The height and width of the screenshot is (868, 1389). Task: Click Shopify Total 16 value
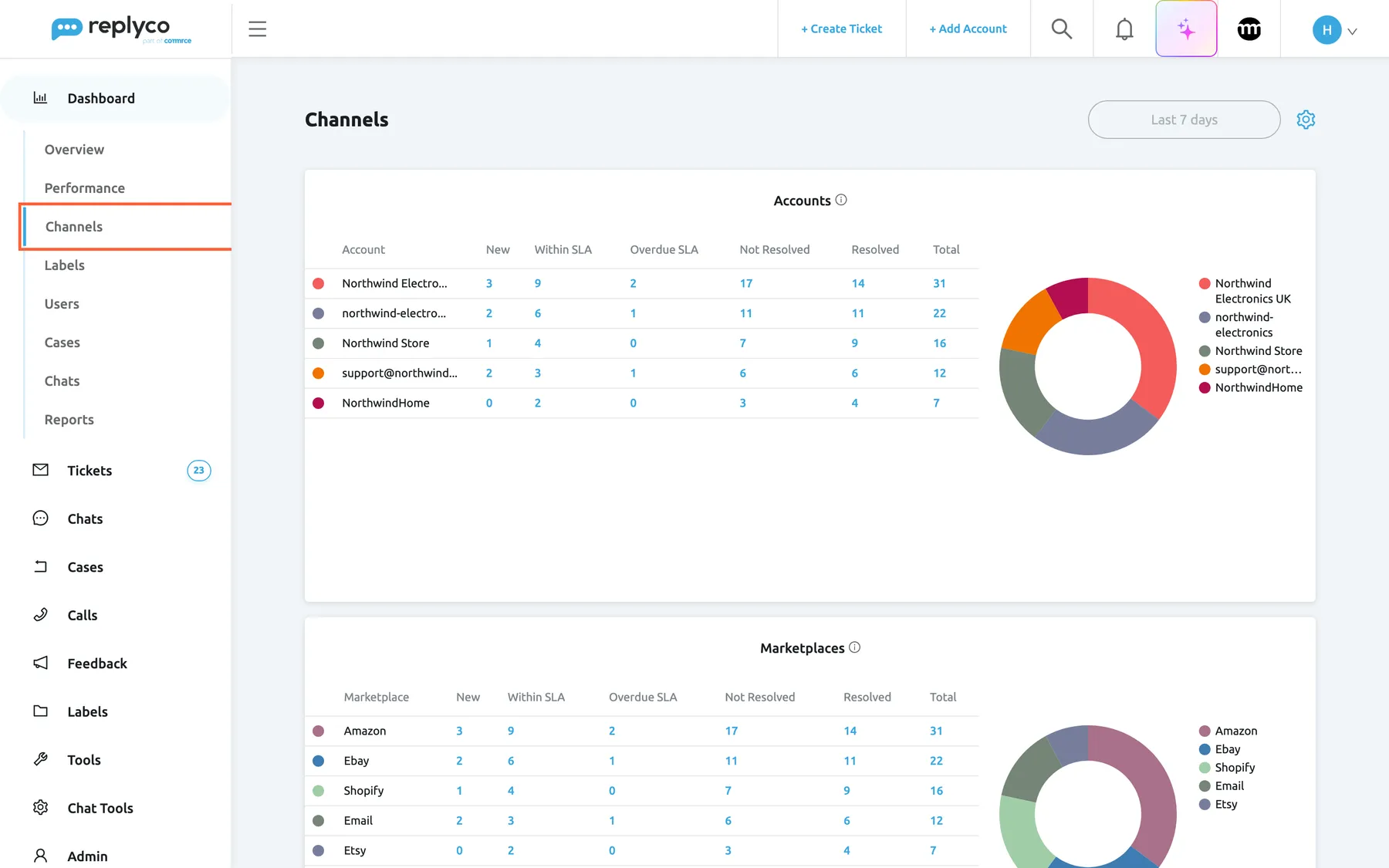937,791
